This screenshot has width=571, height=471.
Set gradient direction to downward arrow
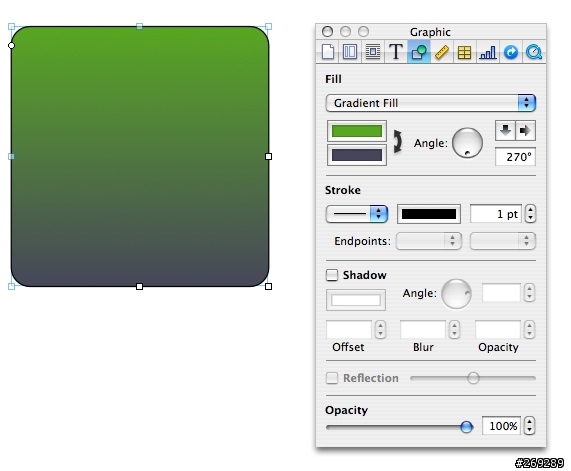pos(505,130)
